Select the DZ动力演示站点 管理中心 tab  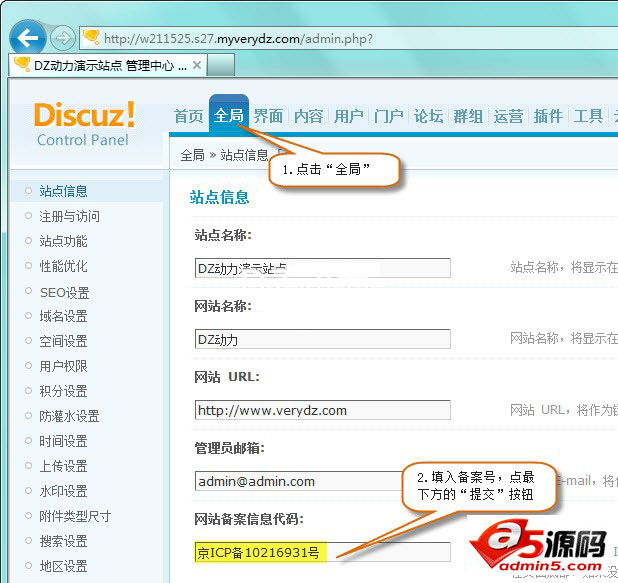click(107, 65)
